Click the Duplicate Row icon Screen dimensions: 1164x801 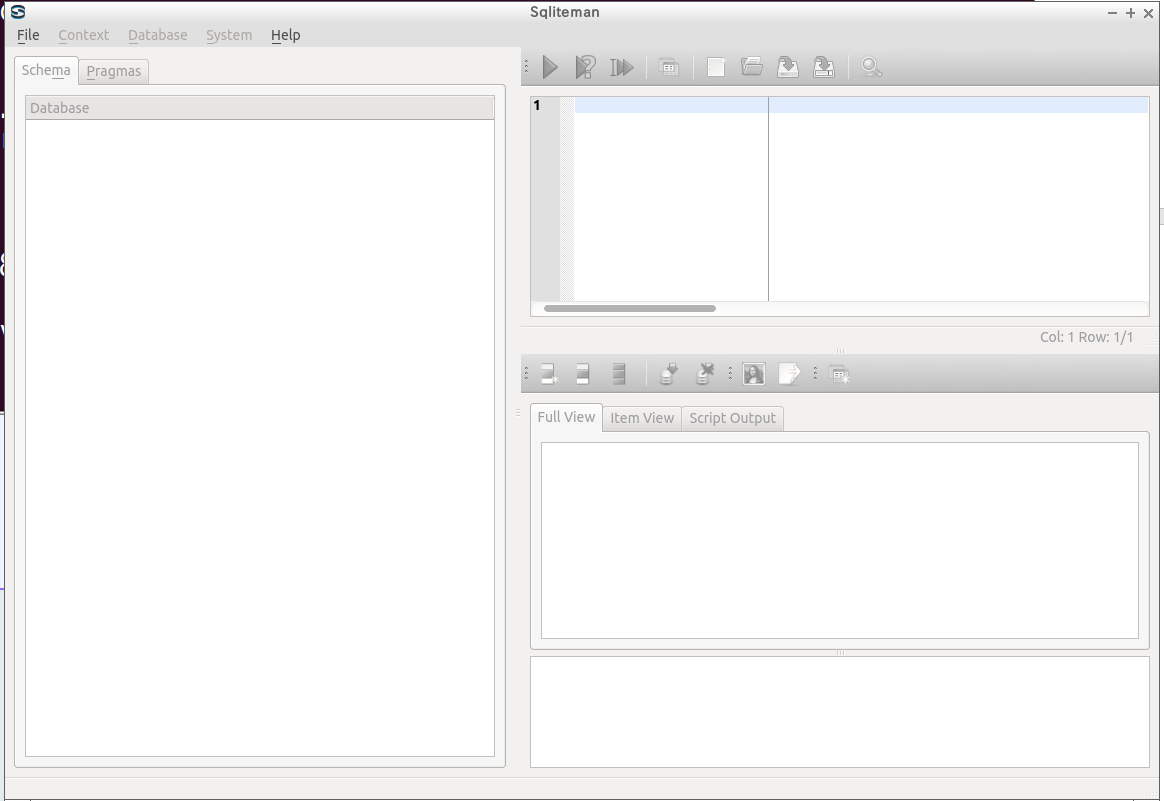(583, 373)
